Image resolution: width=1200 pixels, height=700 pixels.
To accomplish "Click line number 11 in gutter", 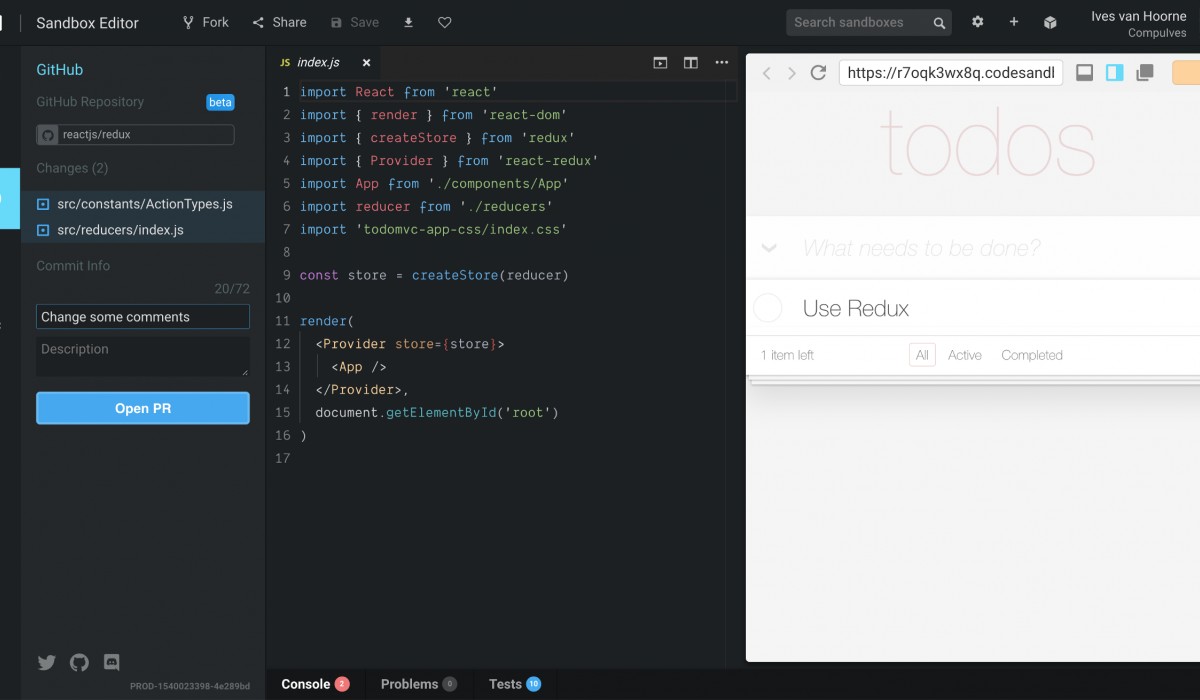I will (x=282, y=321).
